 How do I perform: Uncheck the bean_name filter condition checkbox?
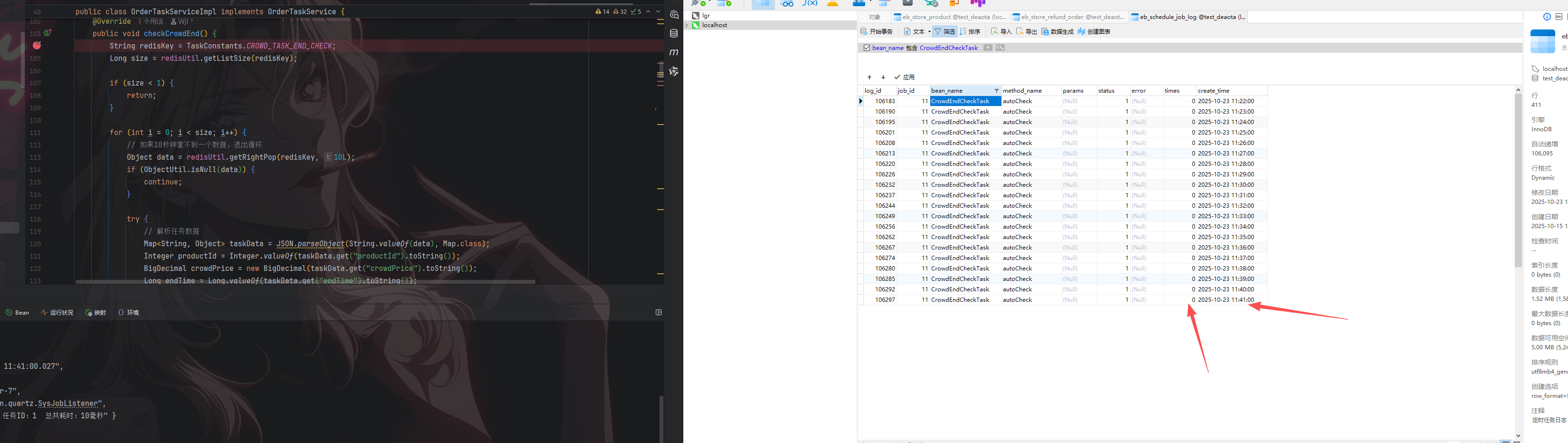(867, 48)
